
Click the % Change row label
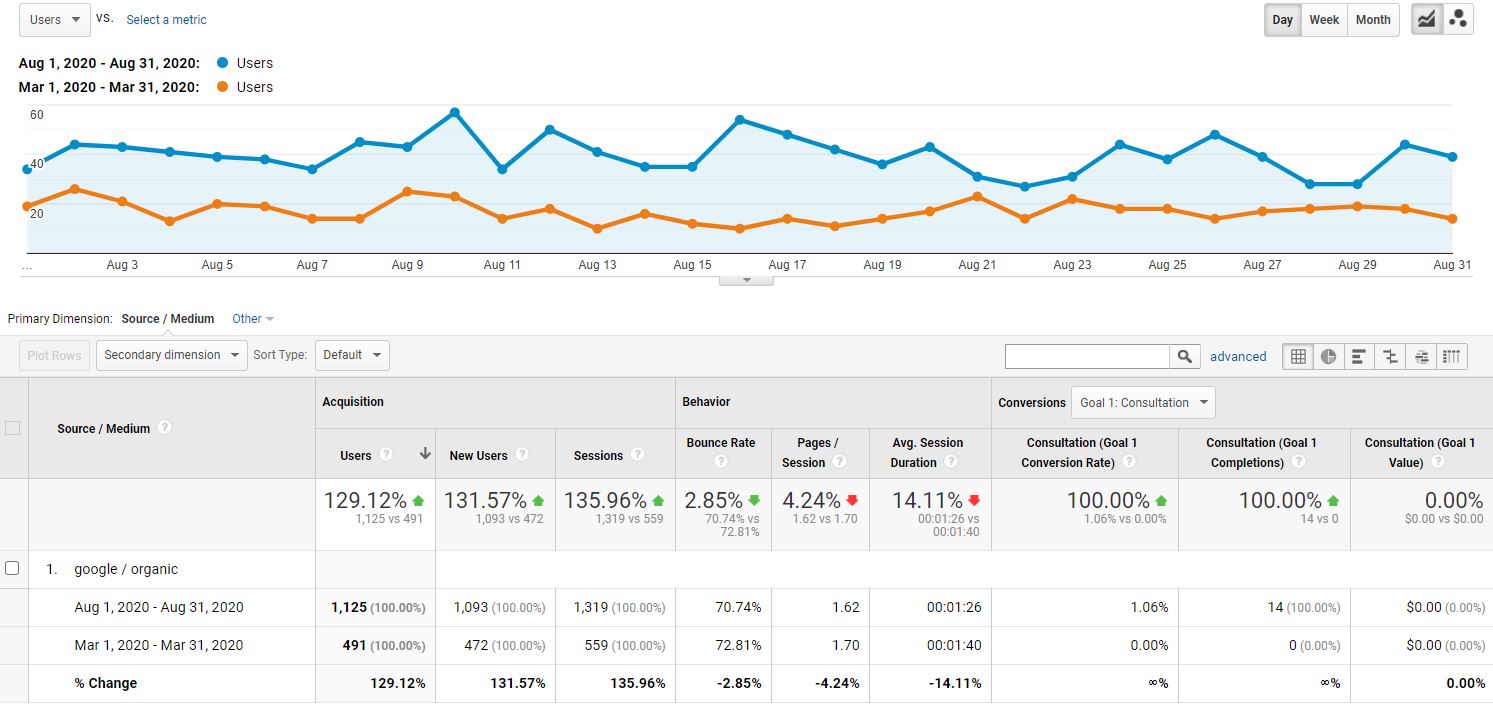[106, 683]
